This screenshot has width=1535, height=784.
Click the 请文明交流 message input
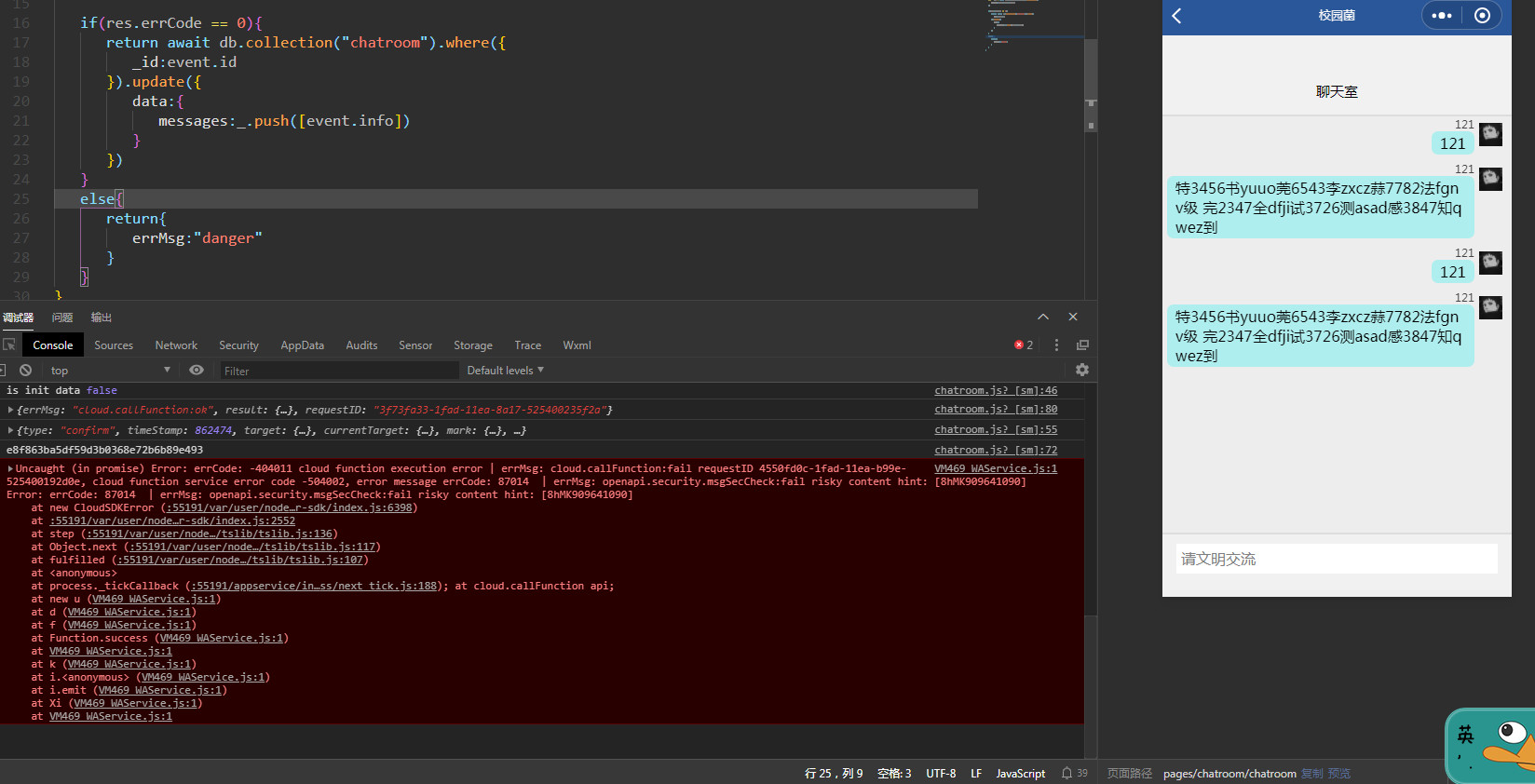tap(1337, 559)
